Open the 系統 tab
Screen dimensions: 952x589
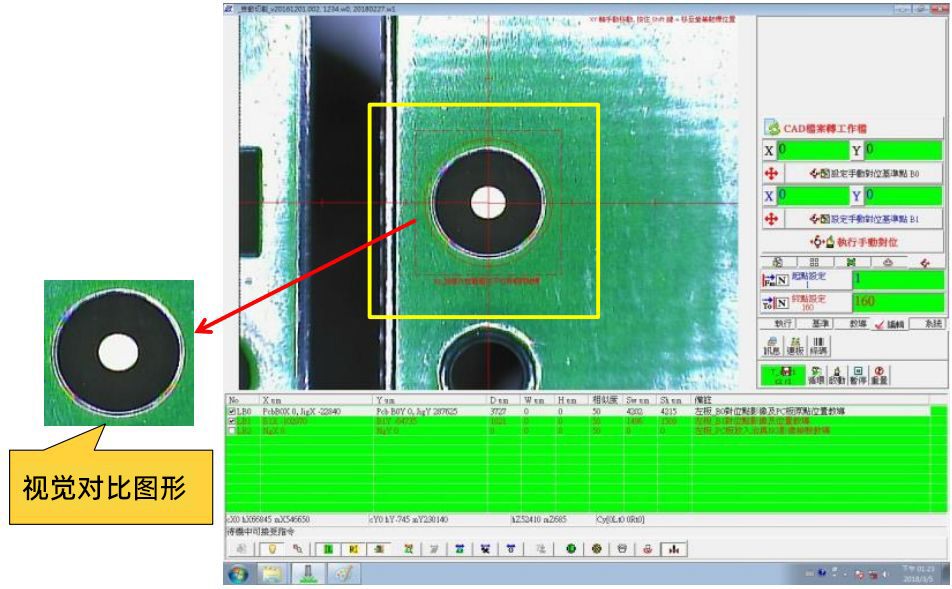932,324
